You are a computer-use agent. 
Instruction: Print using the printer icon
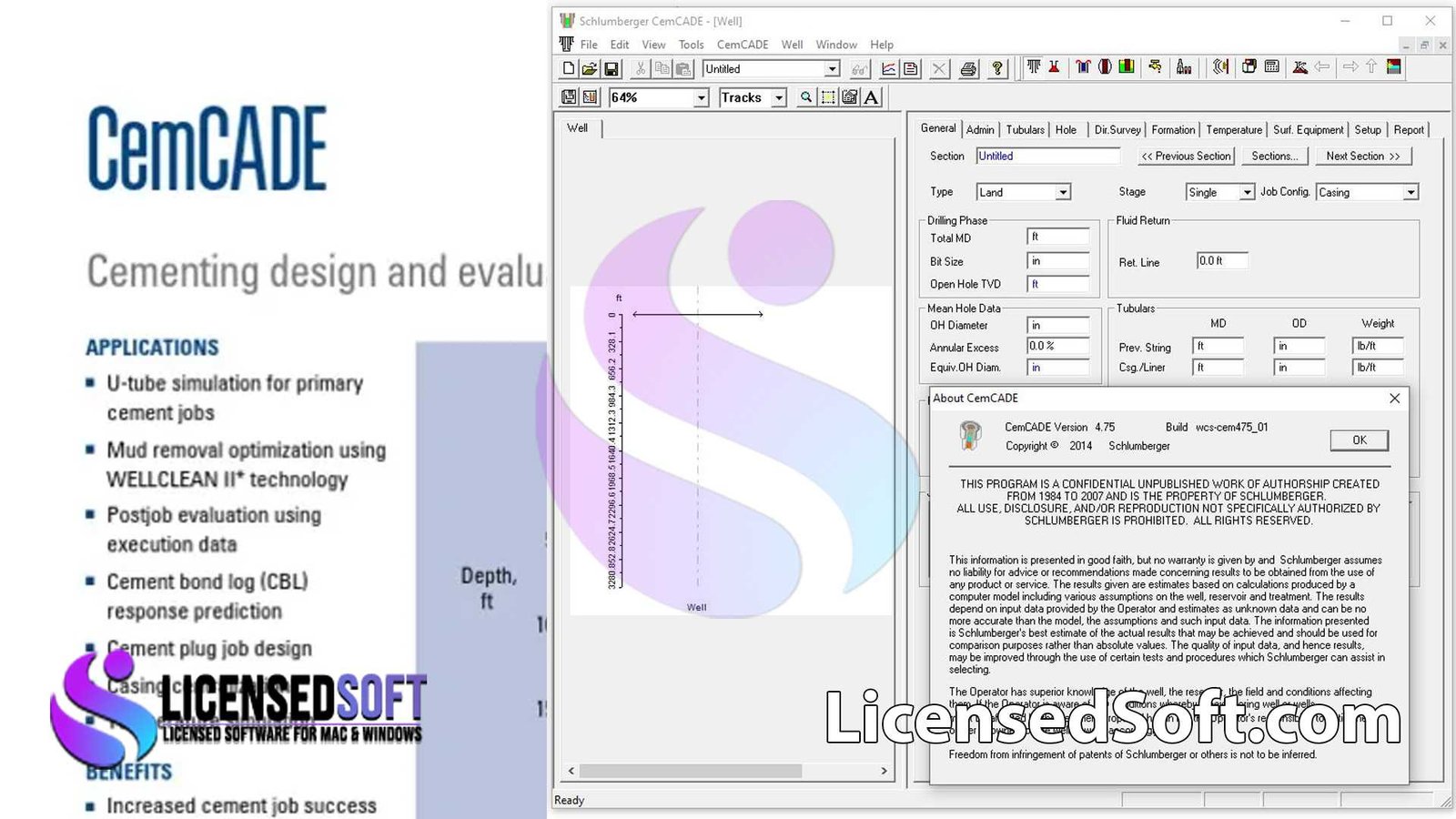[968, 68]
